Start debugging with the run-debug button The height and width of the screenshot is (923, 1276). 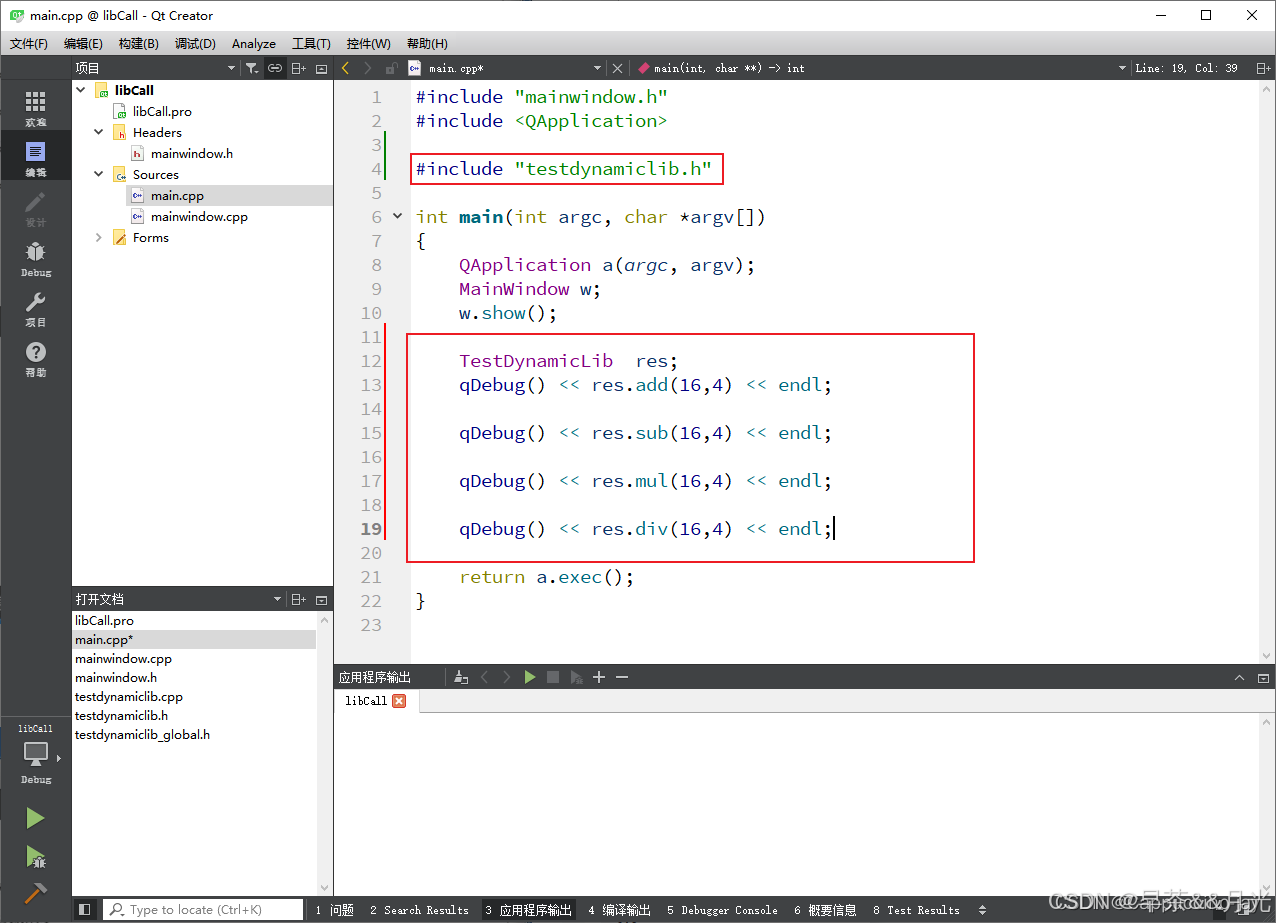(36, 856)
